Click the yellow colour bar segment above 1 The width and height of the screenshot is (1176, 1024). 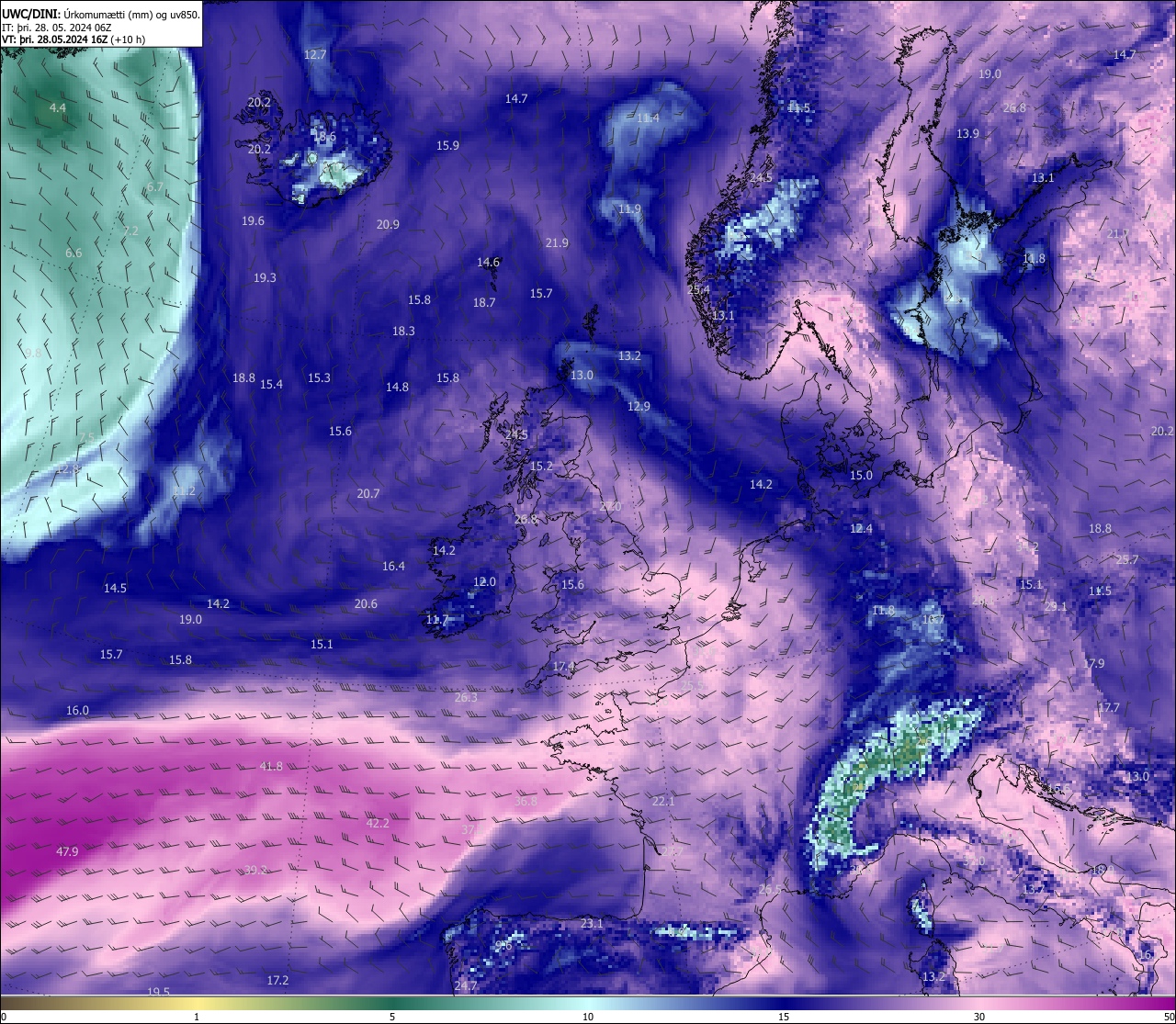197,1004
